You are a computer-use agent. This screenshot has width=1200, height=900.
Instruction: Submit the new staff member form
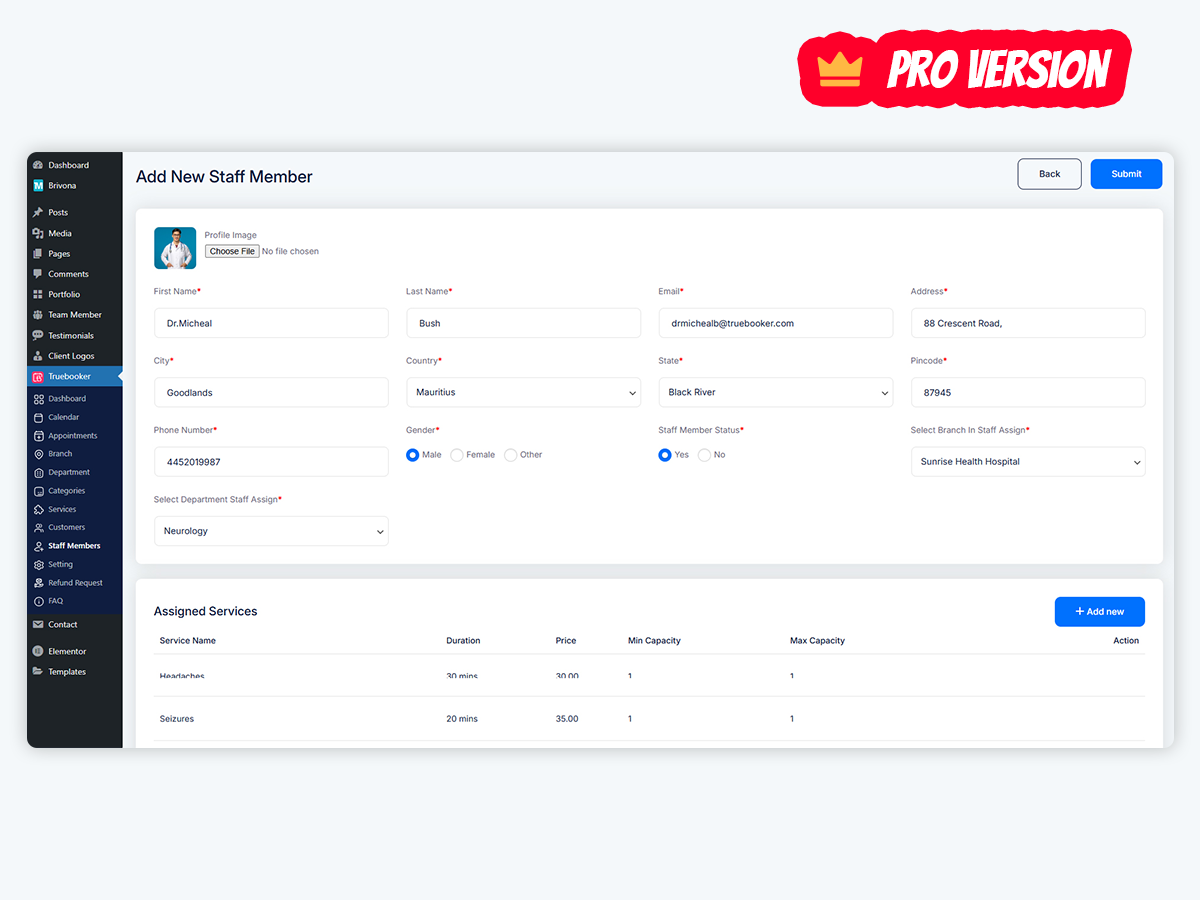1125,173
